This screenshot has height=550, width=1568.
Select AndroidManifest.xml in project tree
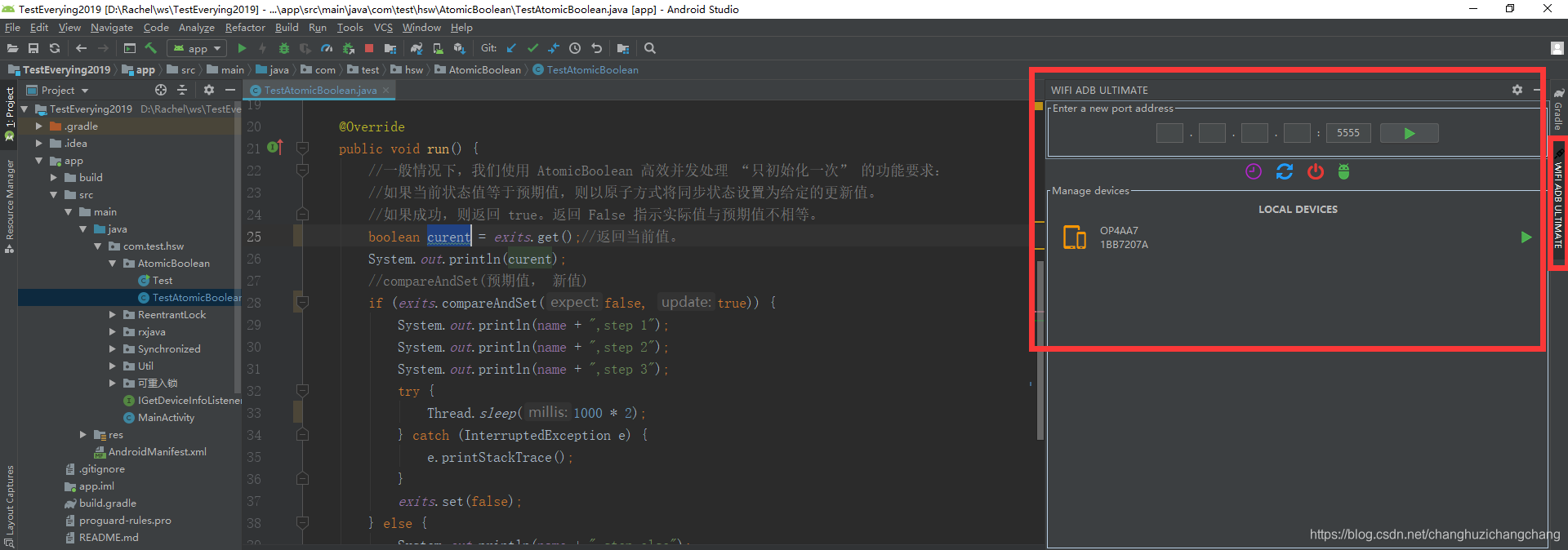tap(157, 452)
